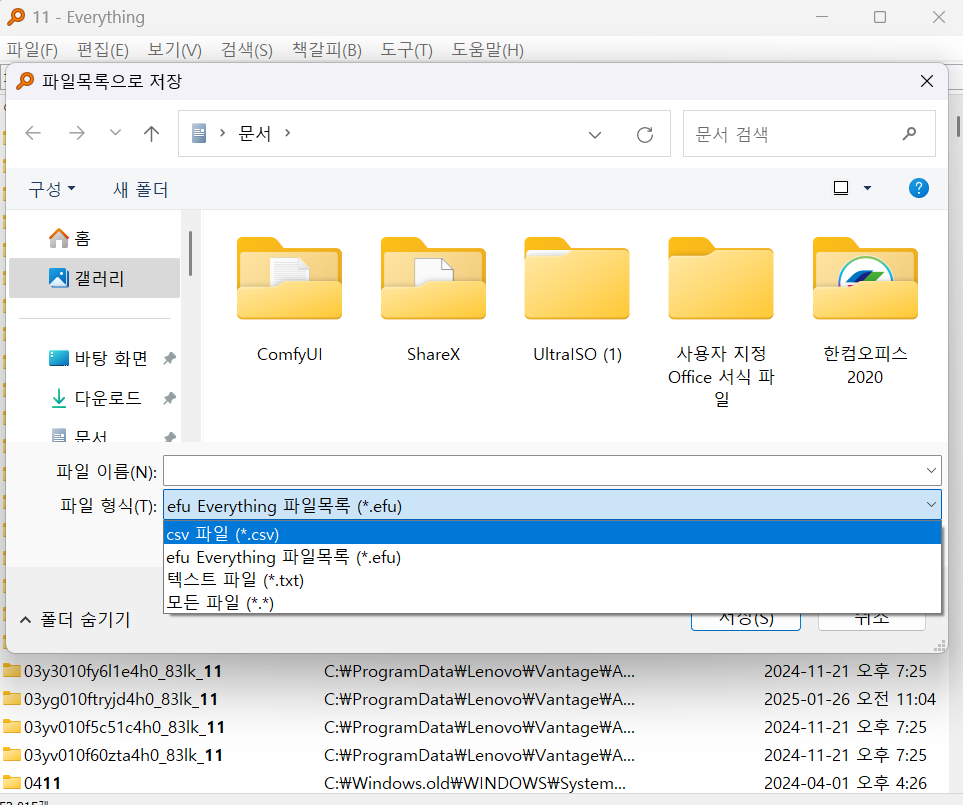Click 문서 breadcrumb in address bar
Viewport: 963px width, 805px height.
pos(254,133)
